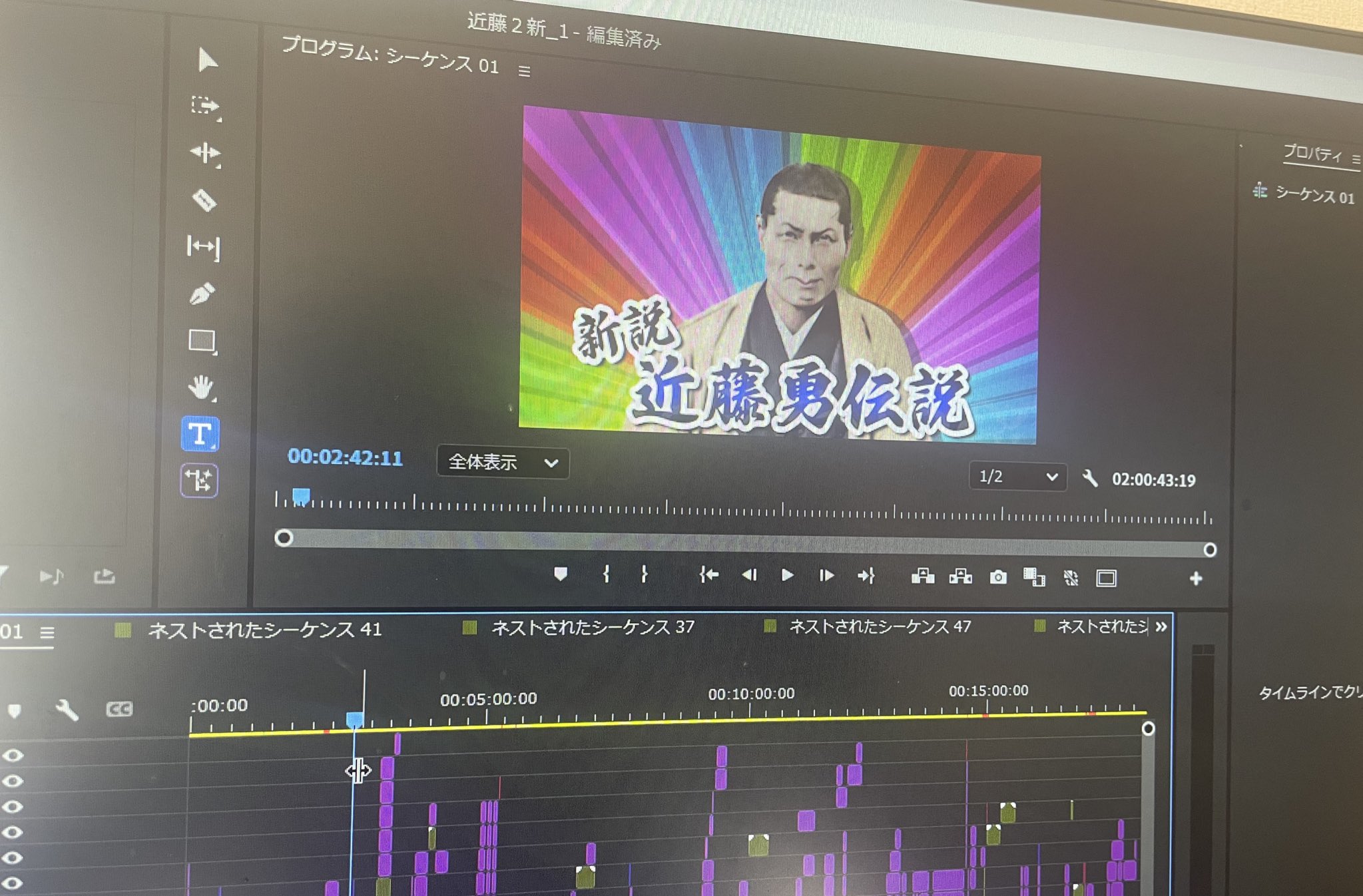Image resolution: width=1363 pixels, height=896 pixels.
Task: Select the timeline 01 sequence tab
Action: click(12, 631)
